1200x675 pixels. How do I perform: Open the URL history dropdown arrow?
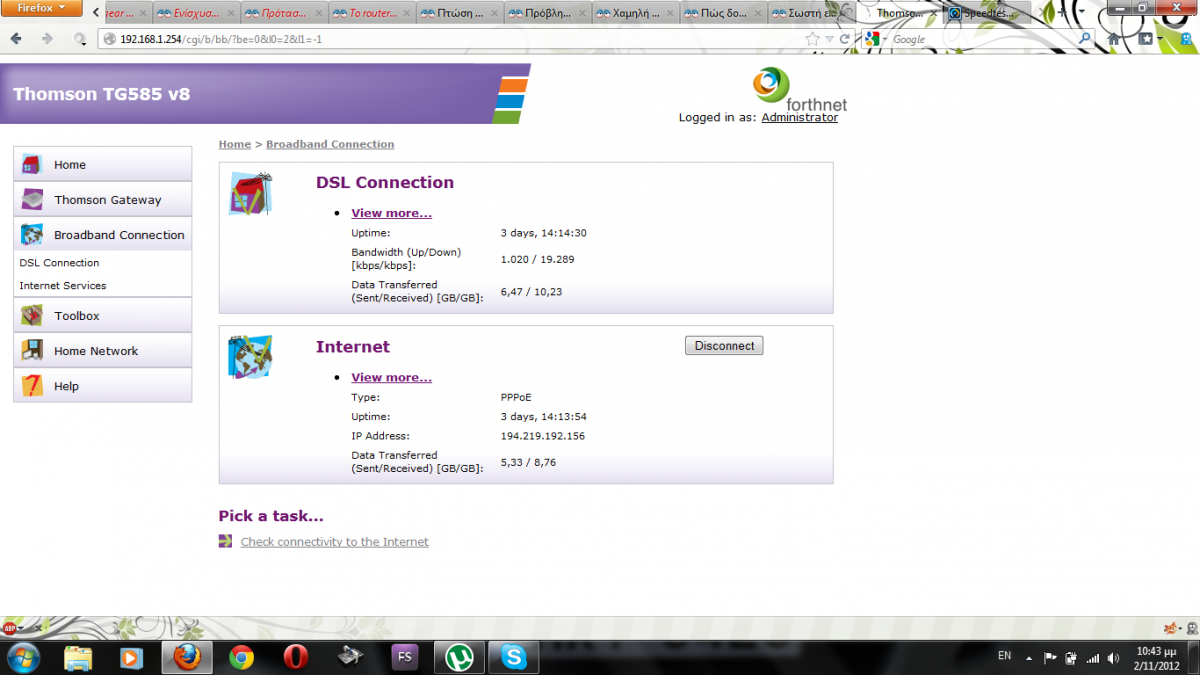pyautogui.click(x=829, y=39)
